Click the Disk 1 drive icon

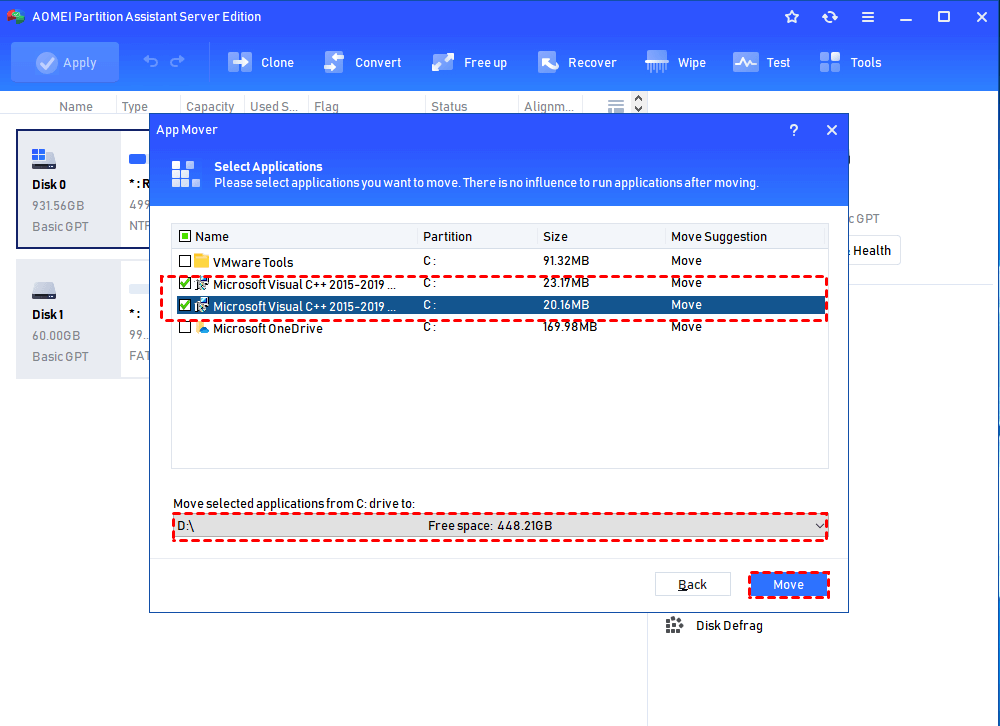(x=44, y=290)
